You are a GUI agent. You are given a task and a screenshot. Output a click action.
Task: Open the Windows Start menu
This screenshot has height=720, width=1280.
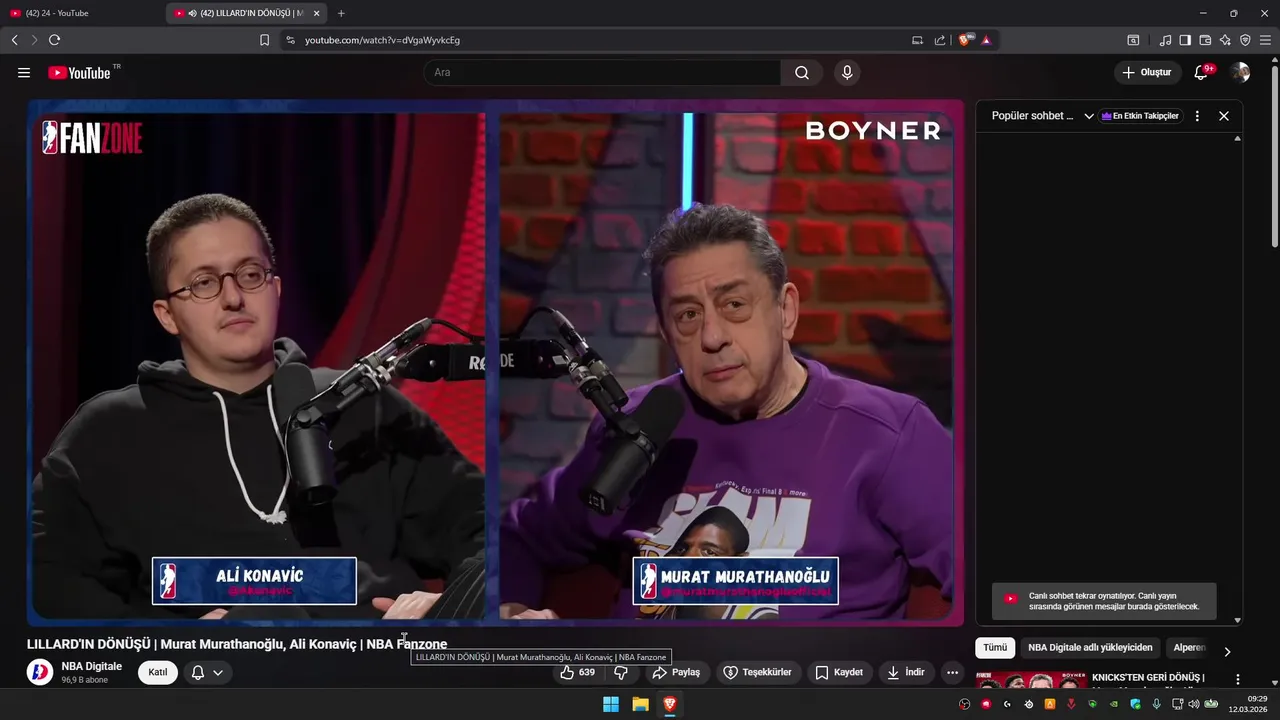[x=610, y=704]
